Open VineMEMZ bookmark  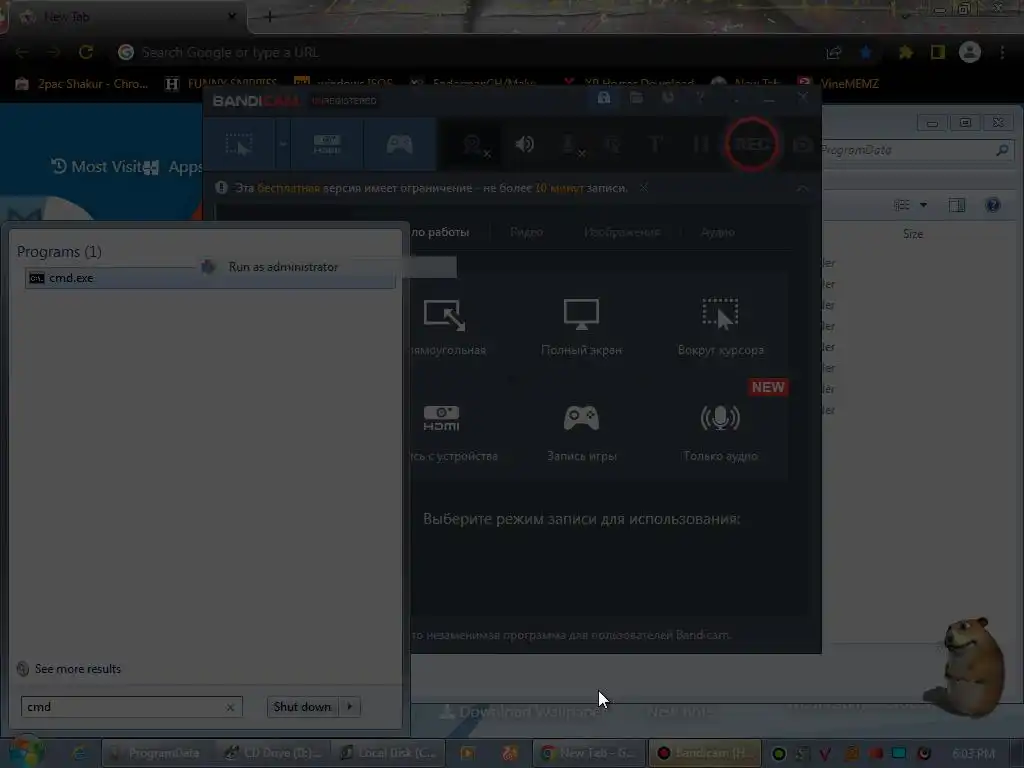click(840, 84)
